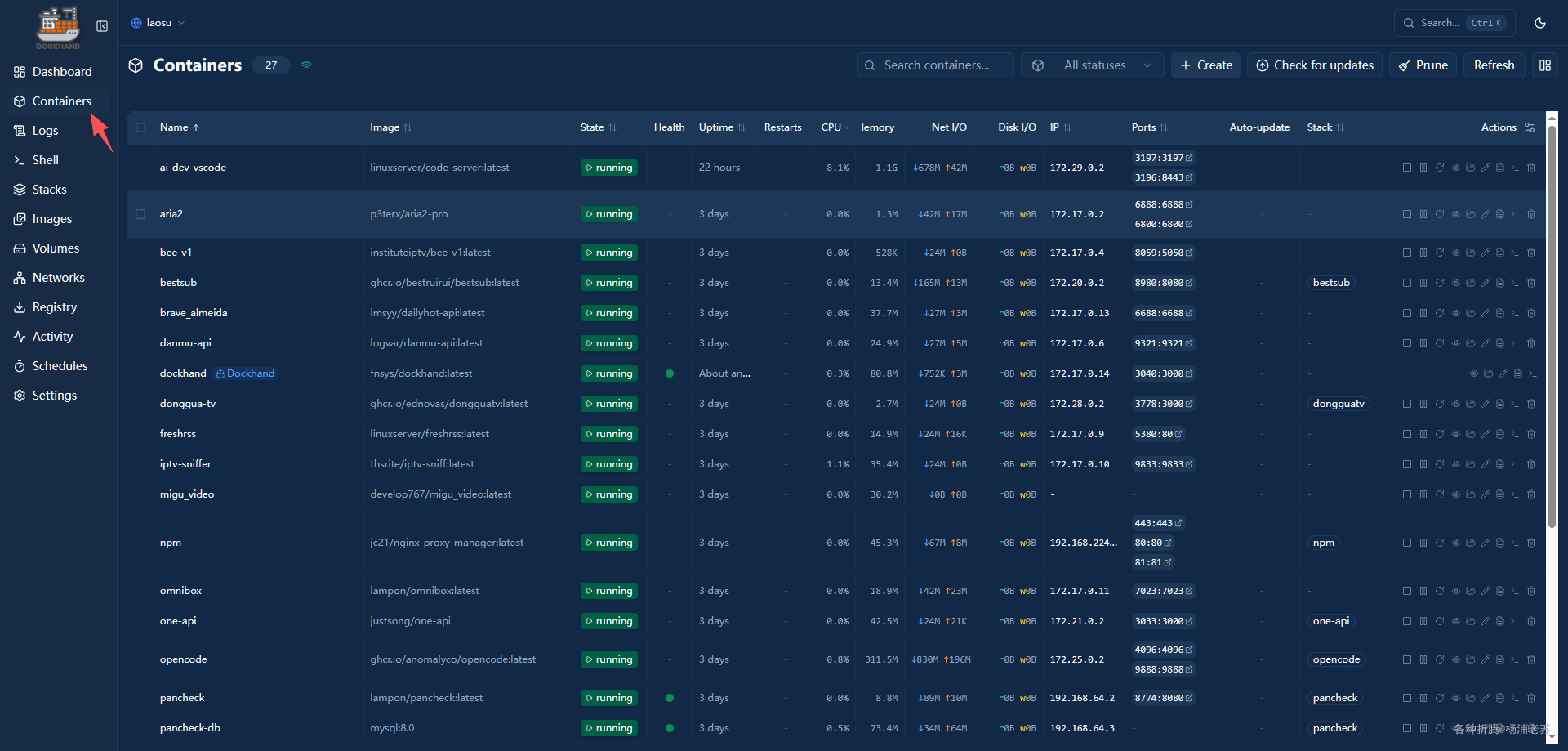Edit the ai-dev-vscode container

pyautogui.click(x=1486, y=168)
